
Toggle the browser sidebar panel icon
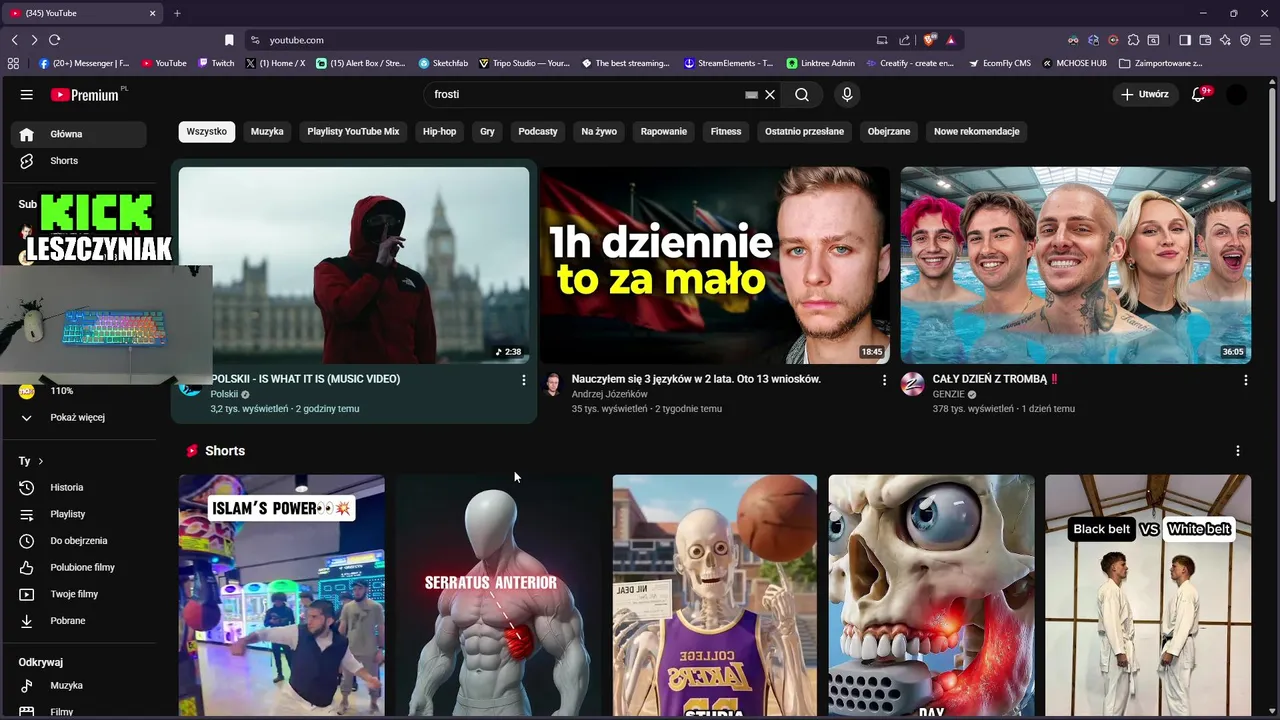[1185, 40]
